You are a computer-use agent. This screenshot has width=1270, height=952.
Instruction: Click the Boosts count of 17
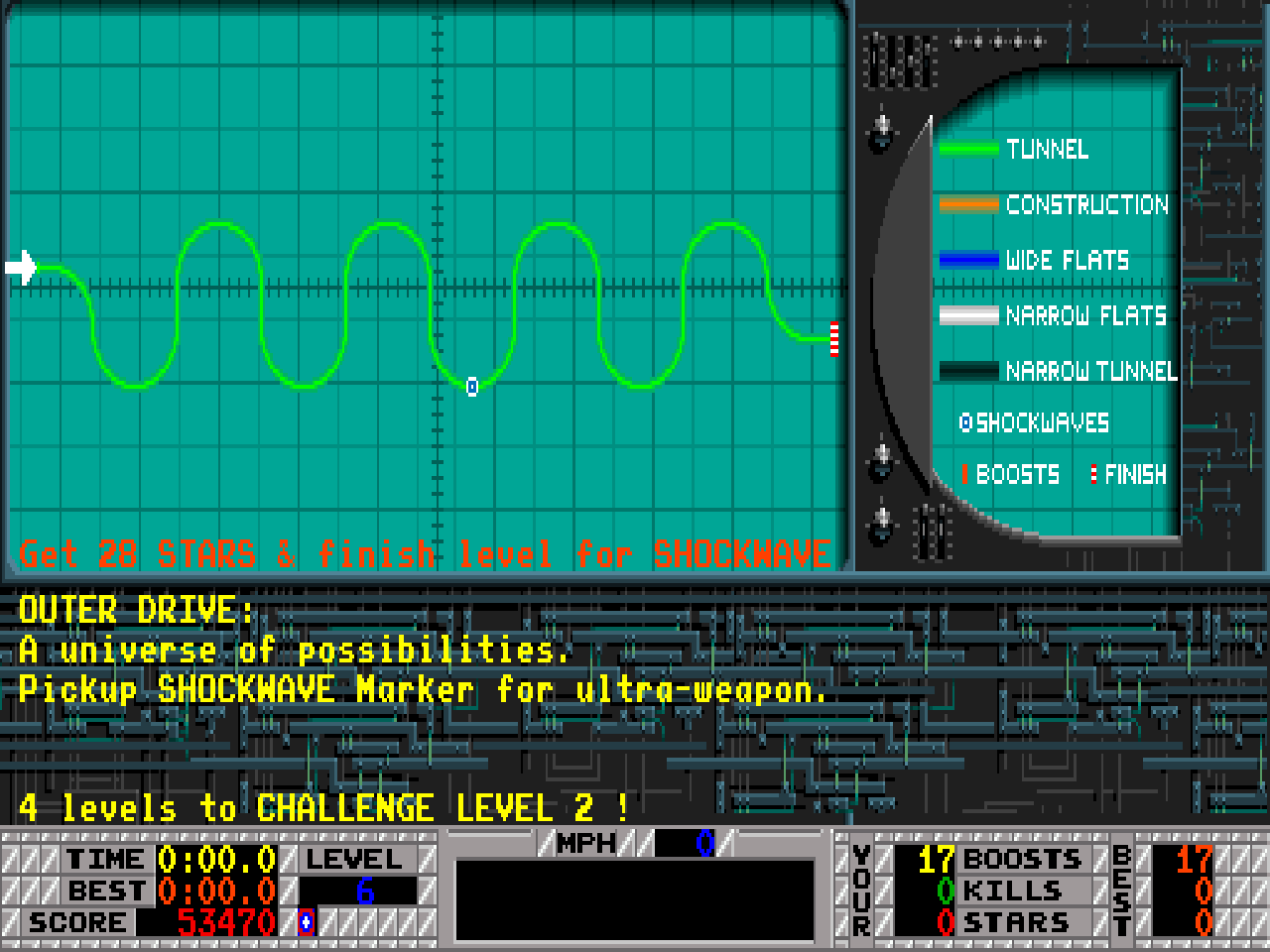(935, 859)
